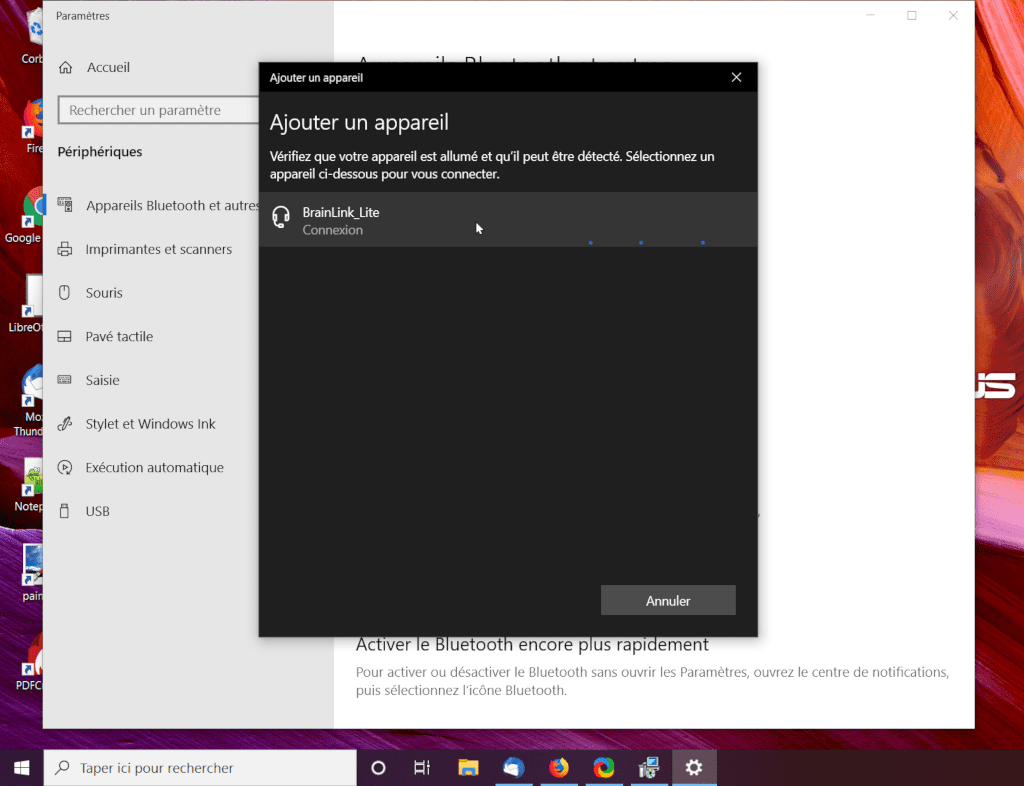Image resolution: width=1024 pixels, height=786 pixels.
Task: Click the touchpad icon beside Pavé tactile
Action: (x=65, y=337)
